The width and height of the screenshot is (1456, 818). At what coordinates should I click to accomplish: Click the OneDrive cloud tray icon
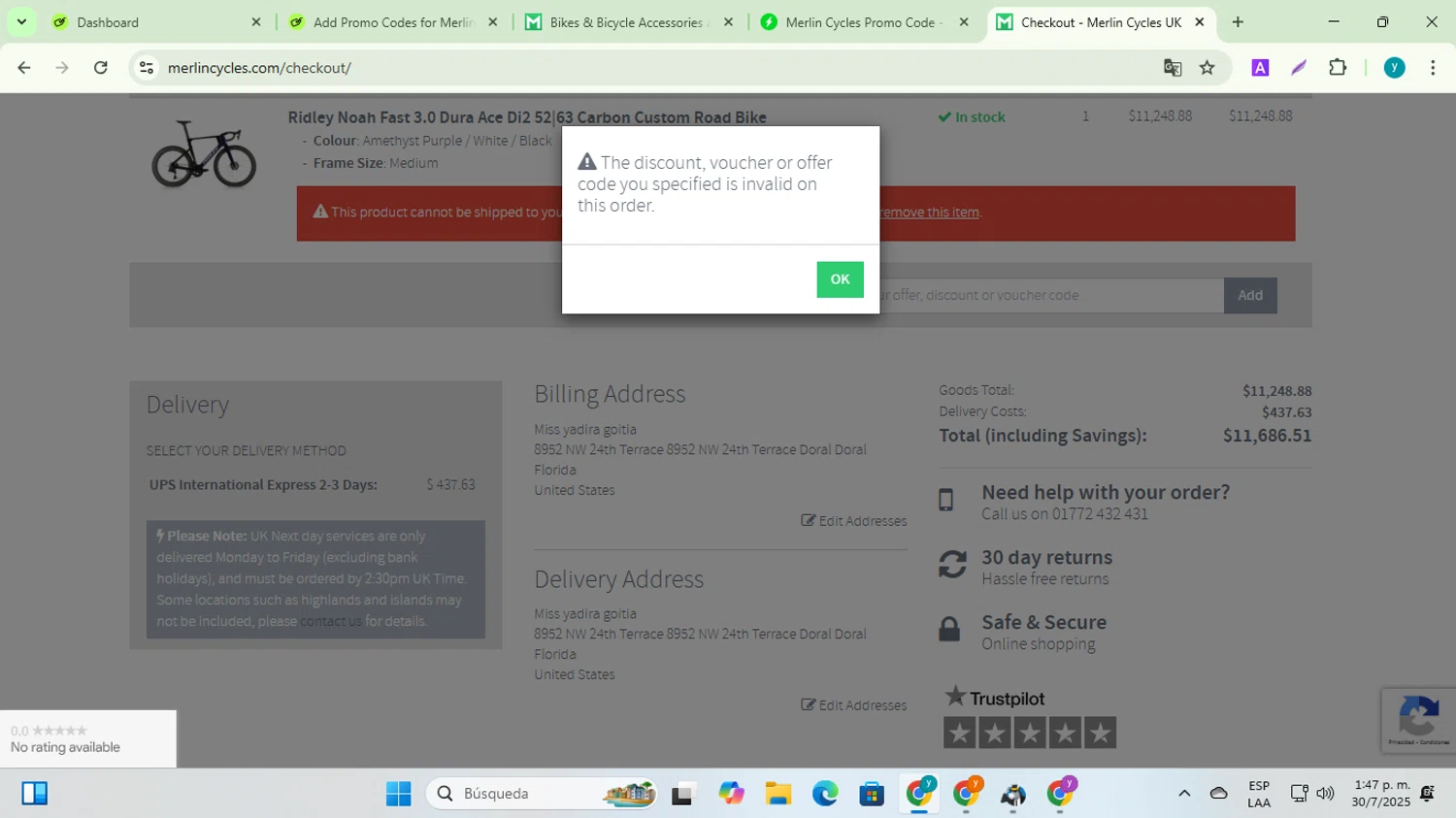[x=1219, y=794]
